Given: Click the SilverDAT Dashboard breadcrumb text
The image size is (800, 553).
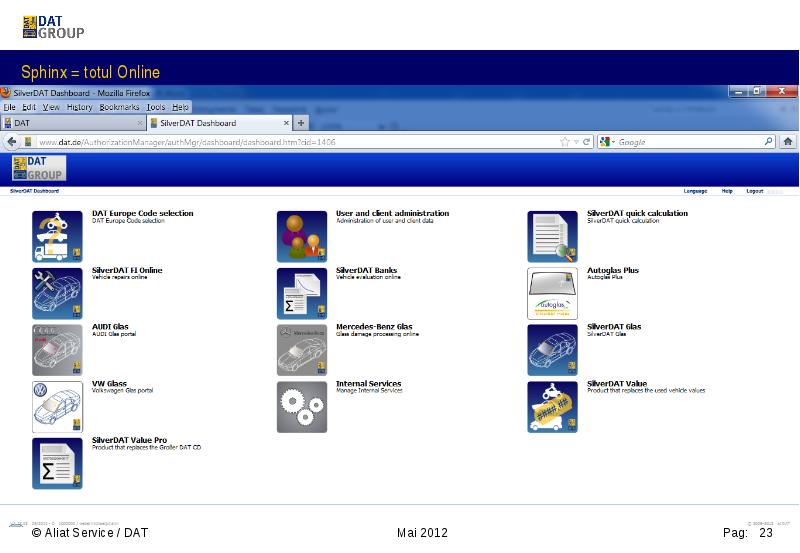Looking at the screenshot, I should pos(34,191).
